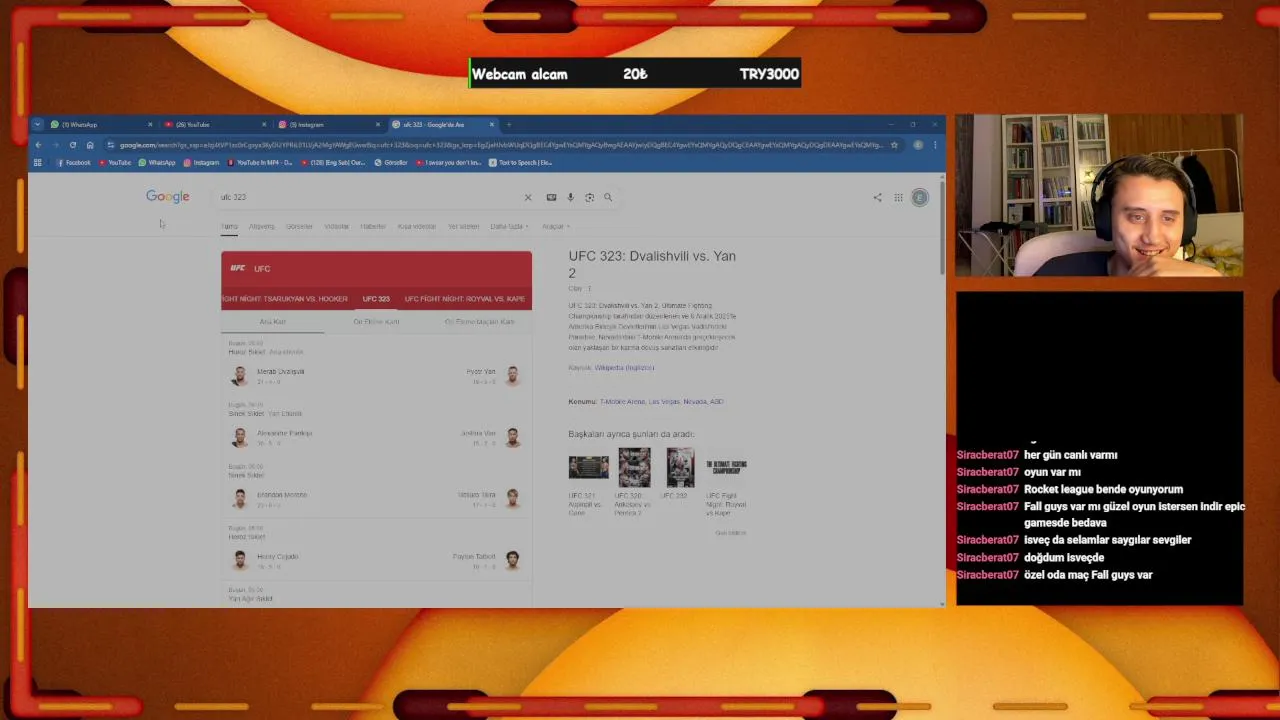Search by image with lens icon
1280x720 pixels.
pos(589,197)
